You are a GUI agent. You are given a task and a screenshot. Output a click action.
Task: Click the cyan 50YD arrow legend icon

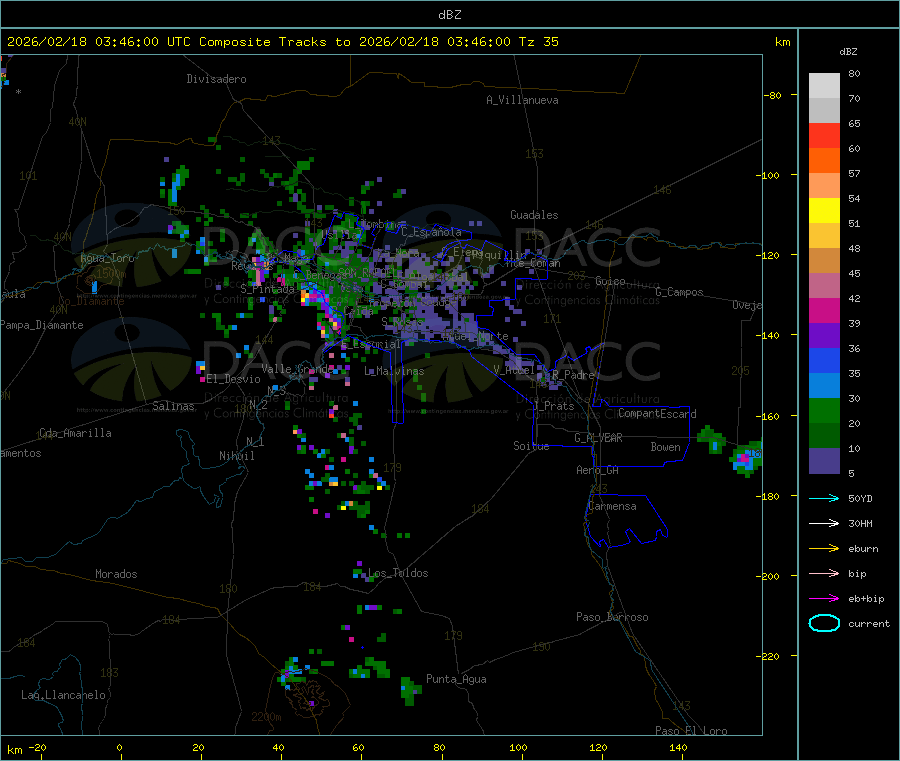[824, 498]
